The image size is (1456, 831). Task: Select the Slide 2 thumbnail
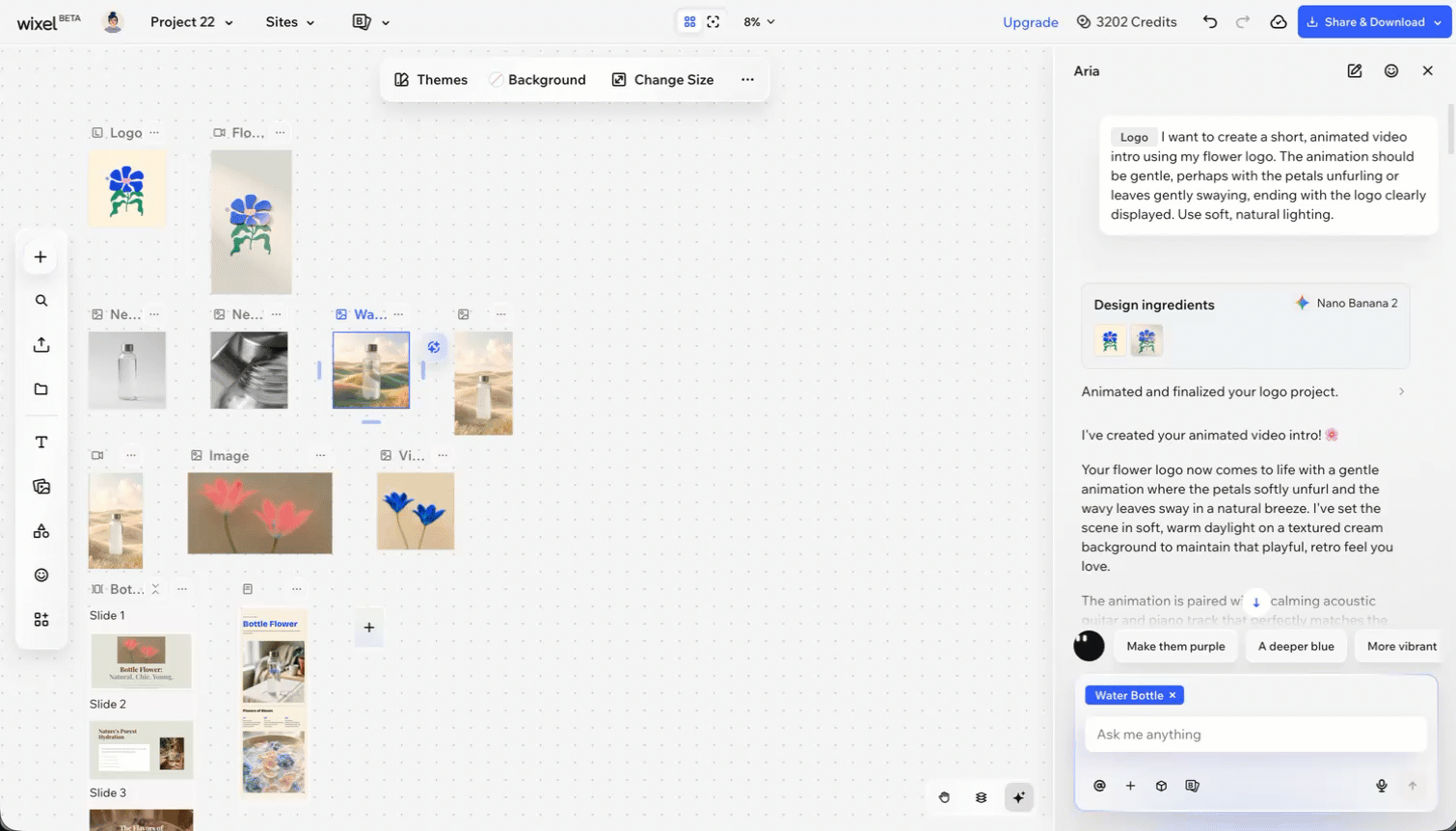141,749
